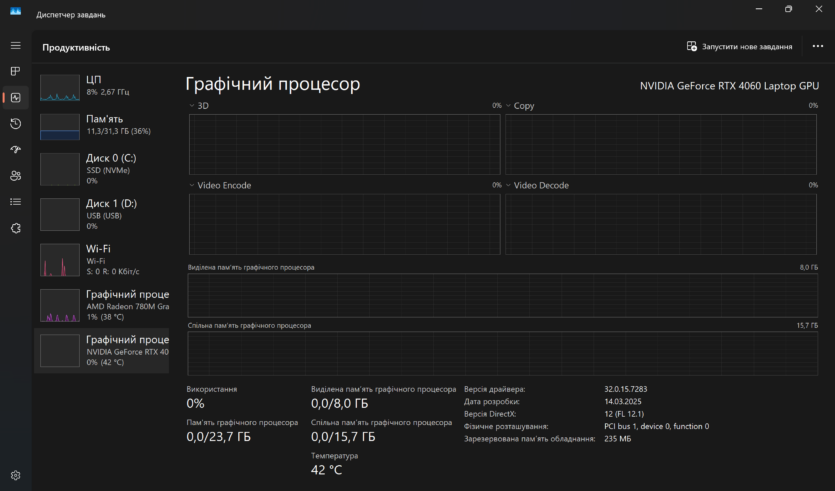Switch to the Users page icon
The height and width of the screenshot is (491, 835).
tap(15, 176)
